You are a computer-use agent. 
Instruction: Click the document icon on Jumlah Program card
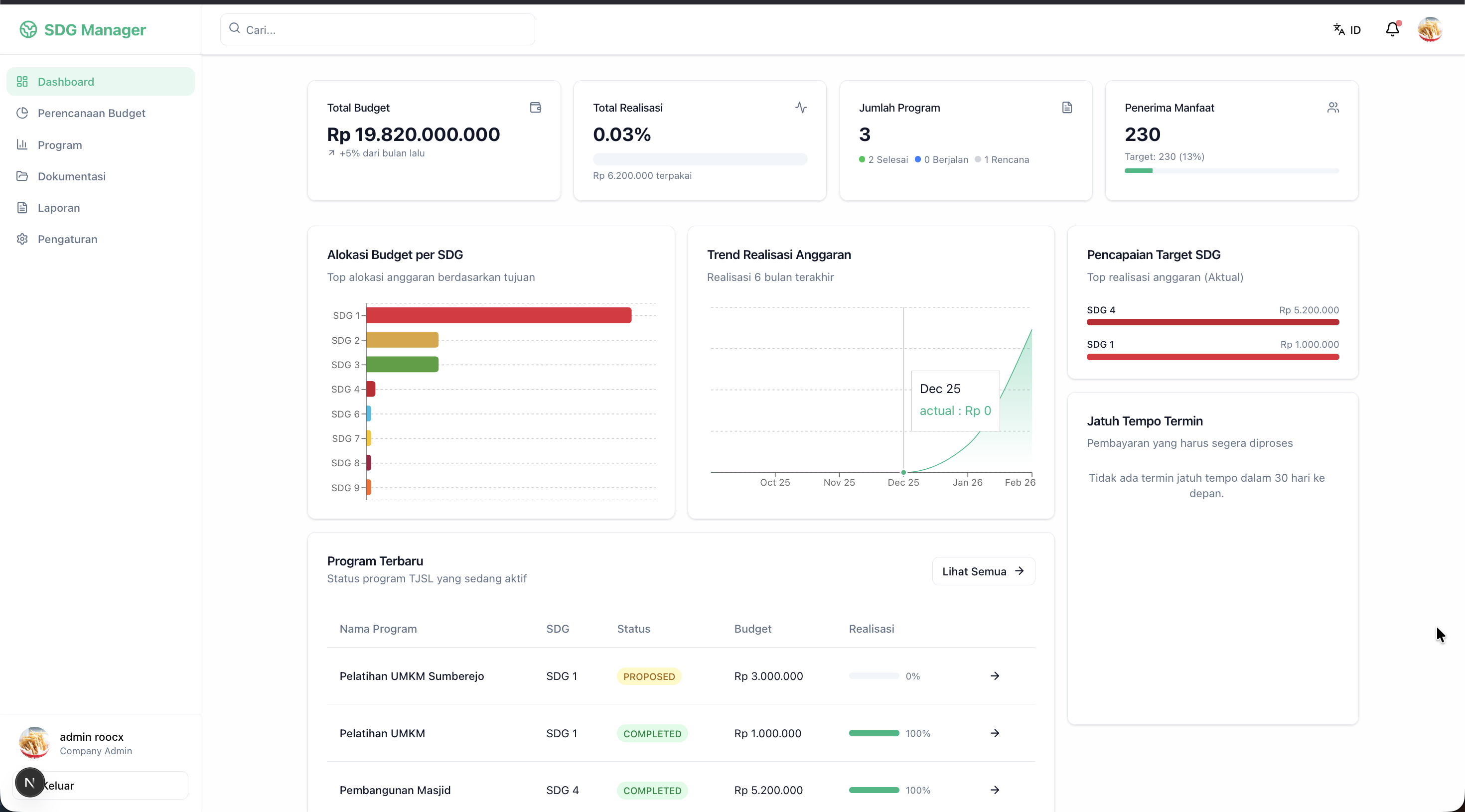pyautogui.click(x=1067, y=108)
